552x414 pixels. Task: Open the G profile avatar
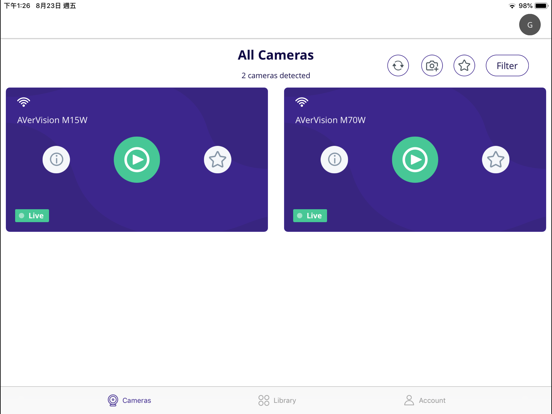coord(529,25)
